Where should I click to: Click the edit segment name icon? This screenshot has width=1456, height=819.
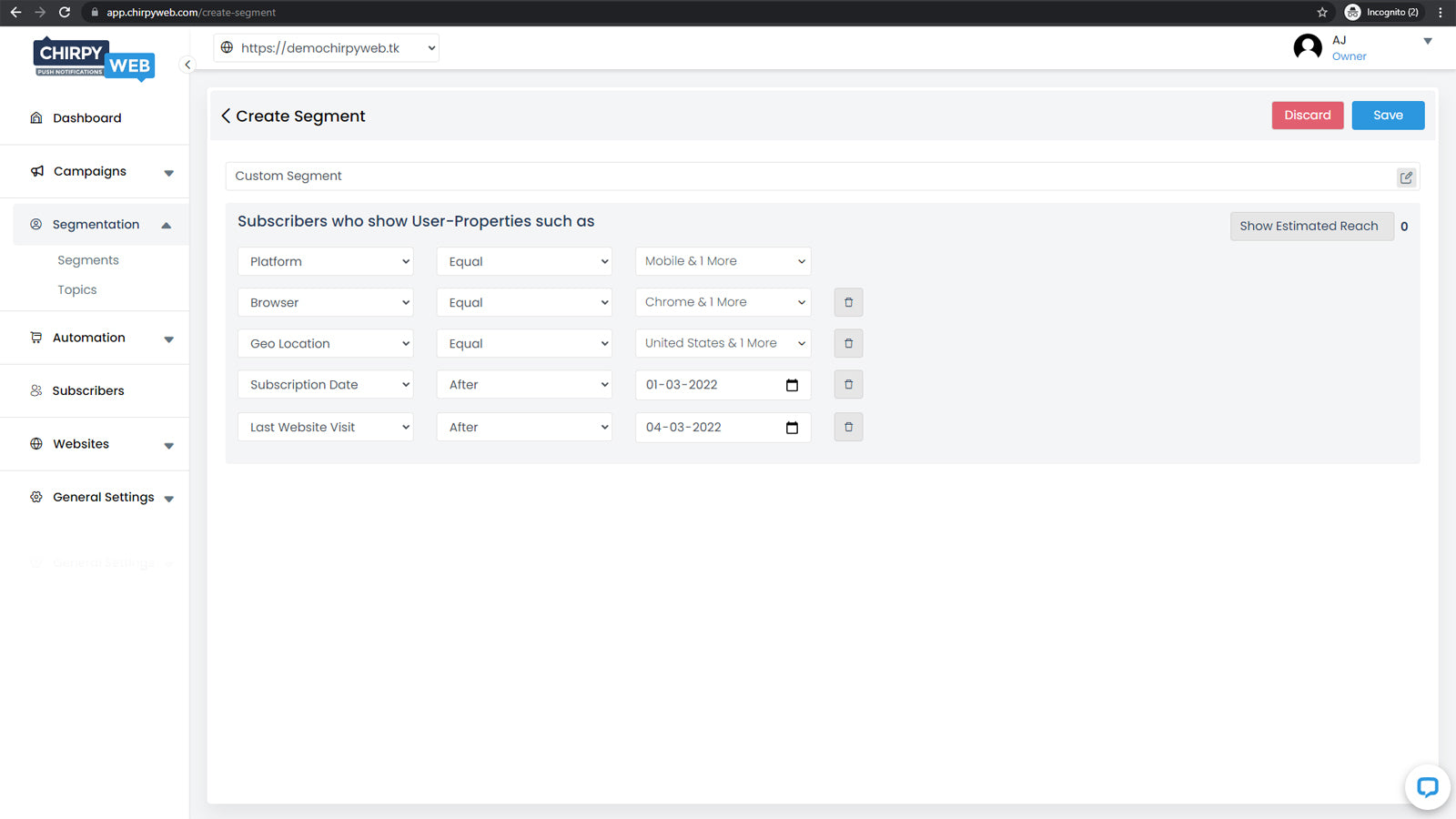(x=1406, y=177)
